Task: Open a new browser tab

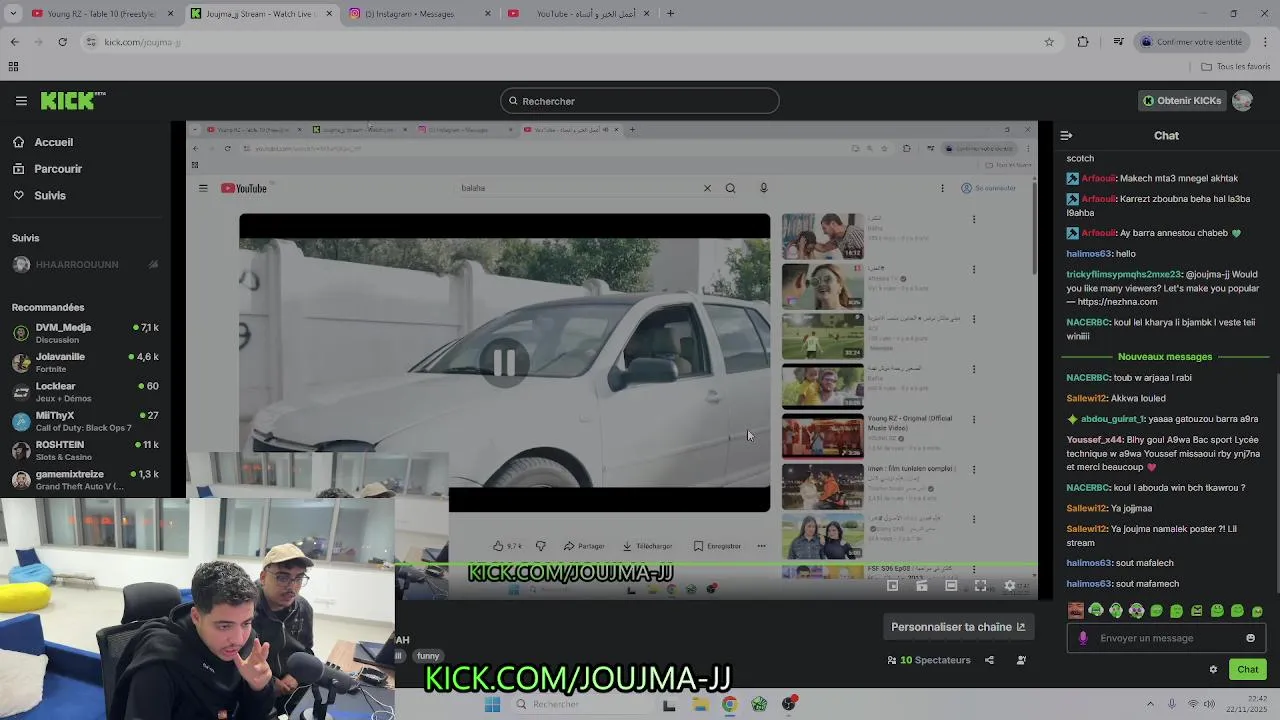Action: 670,14
